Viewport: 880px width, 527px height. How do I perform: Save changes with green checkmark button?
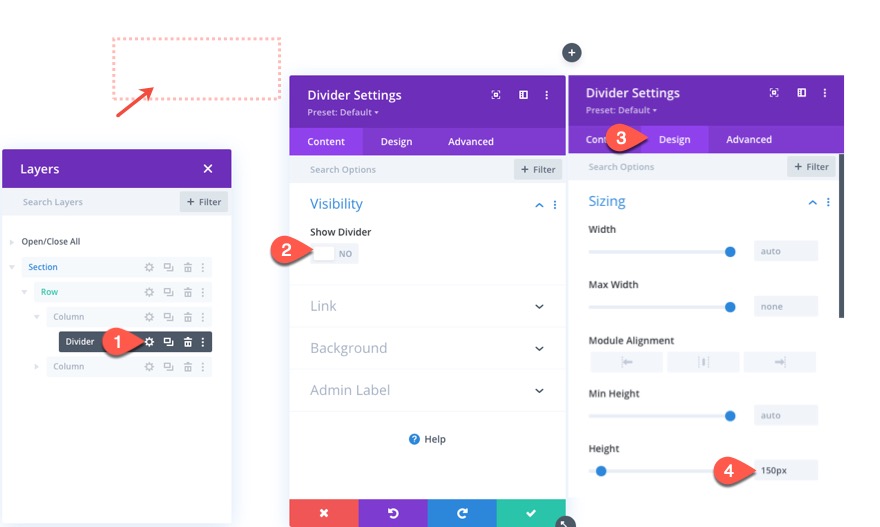531,513
